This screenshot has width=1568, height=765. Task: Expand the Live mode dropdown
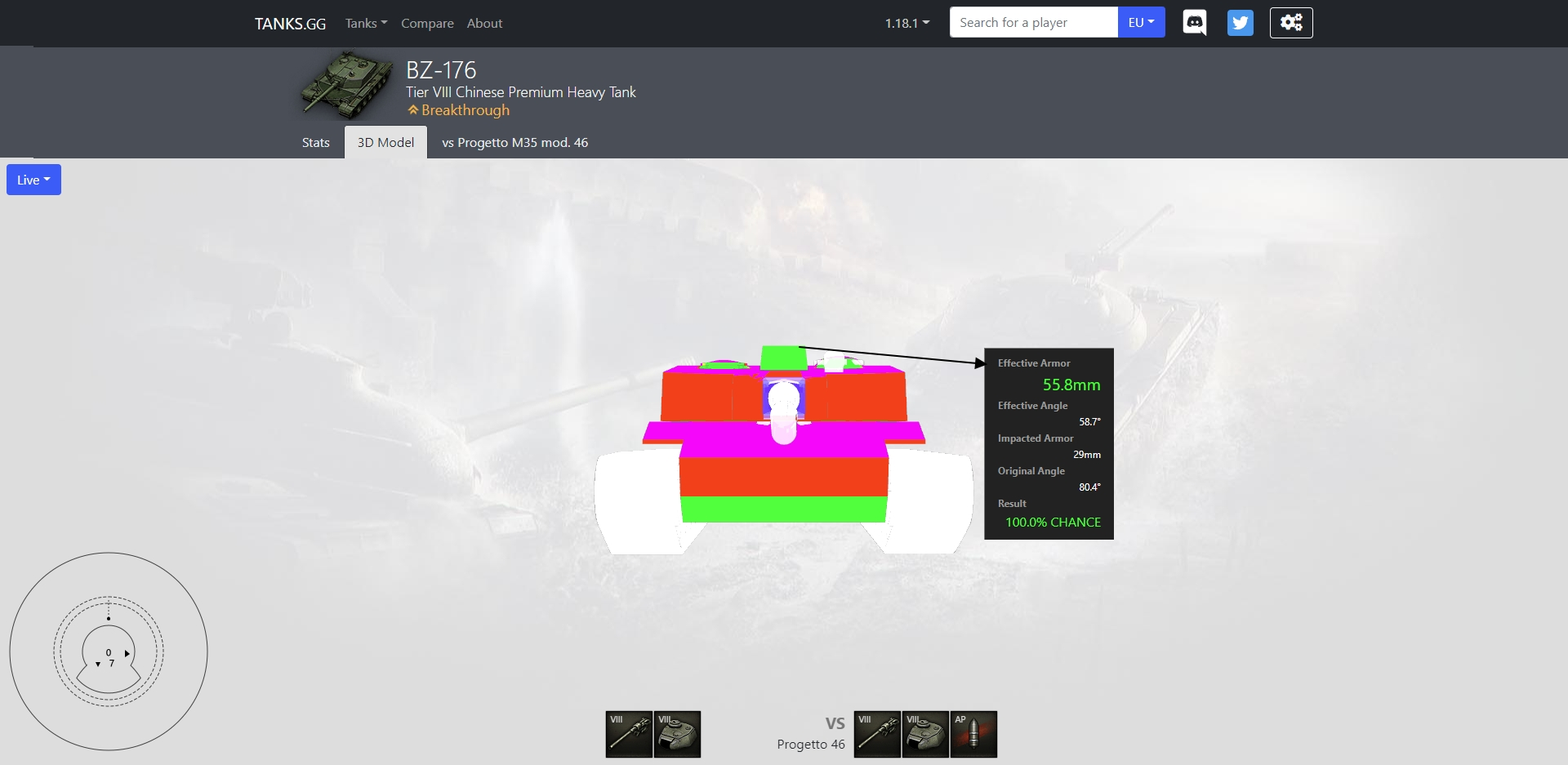[x=33, y=180]
